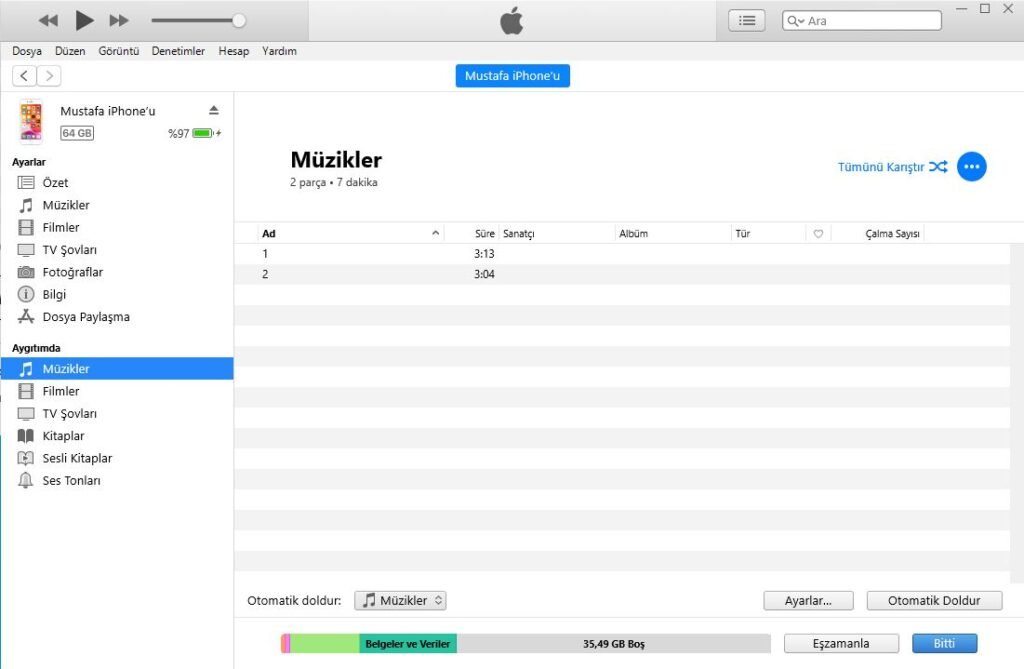Image resolution: width=1024 pixels, height=669 pixels.
Task: Sort by the Çalma Sayısı column header
Action: (x=892, y=233)
